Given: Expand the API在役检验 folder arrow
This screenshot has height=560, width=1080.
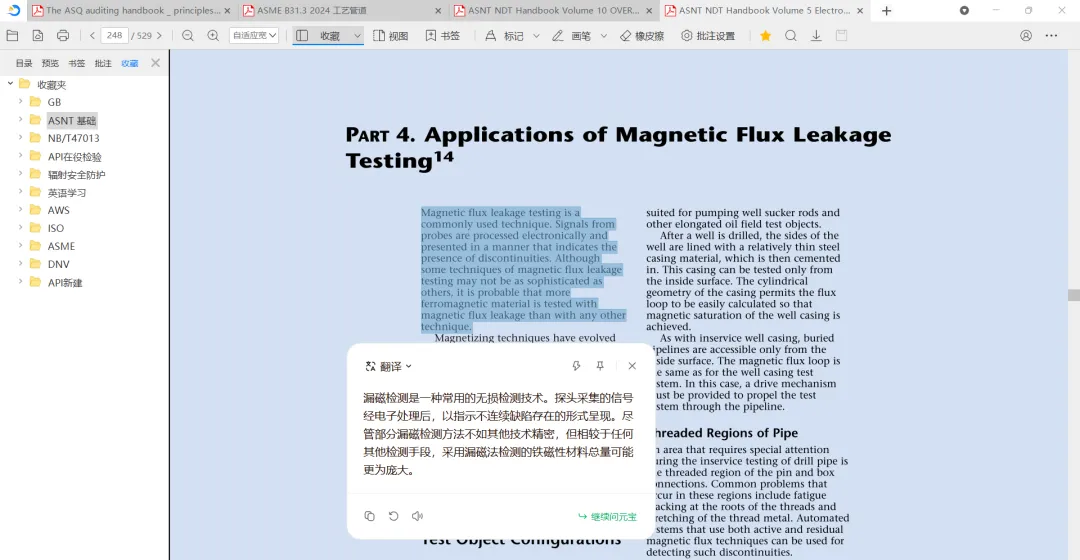Looking at the screenshot, I should (x=20, y=156).
